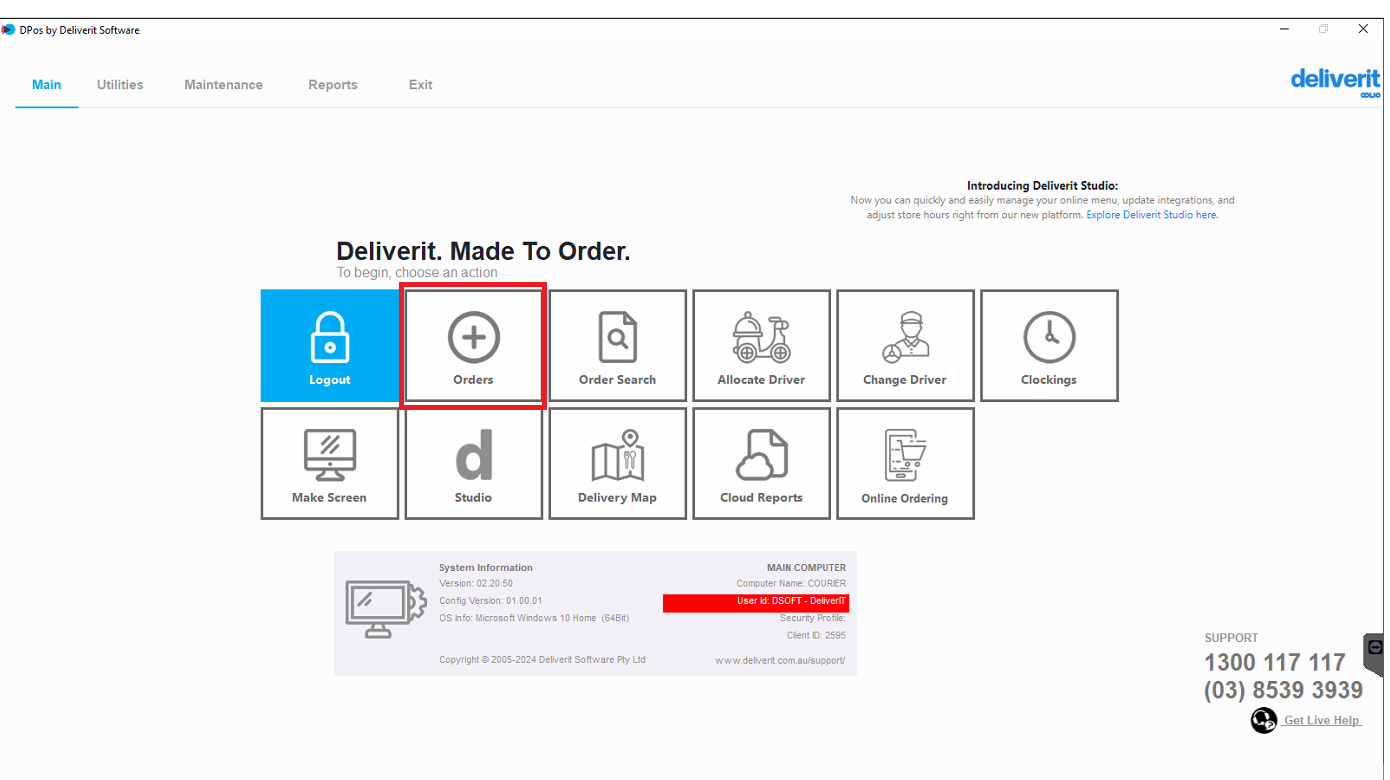Screen dimensions: 1390x780
Task: Open Order Search tile
Action: [x=617, y=346]
